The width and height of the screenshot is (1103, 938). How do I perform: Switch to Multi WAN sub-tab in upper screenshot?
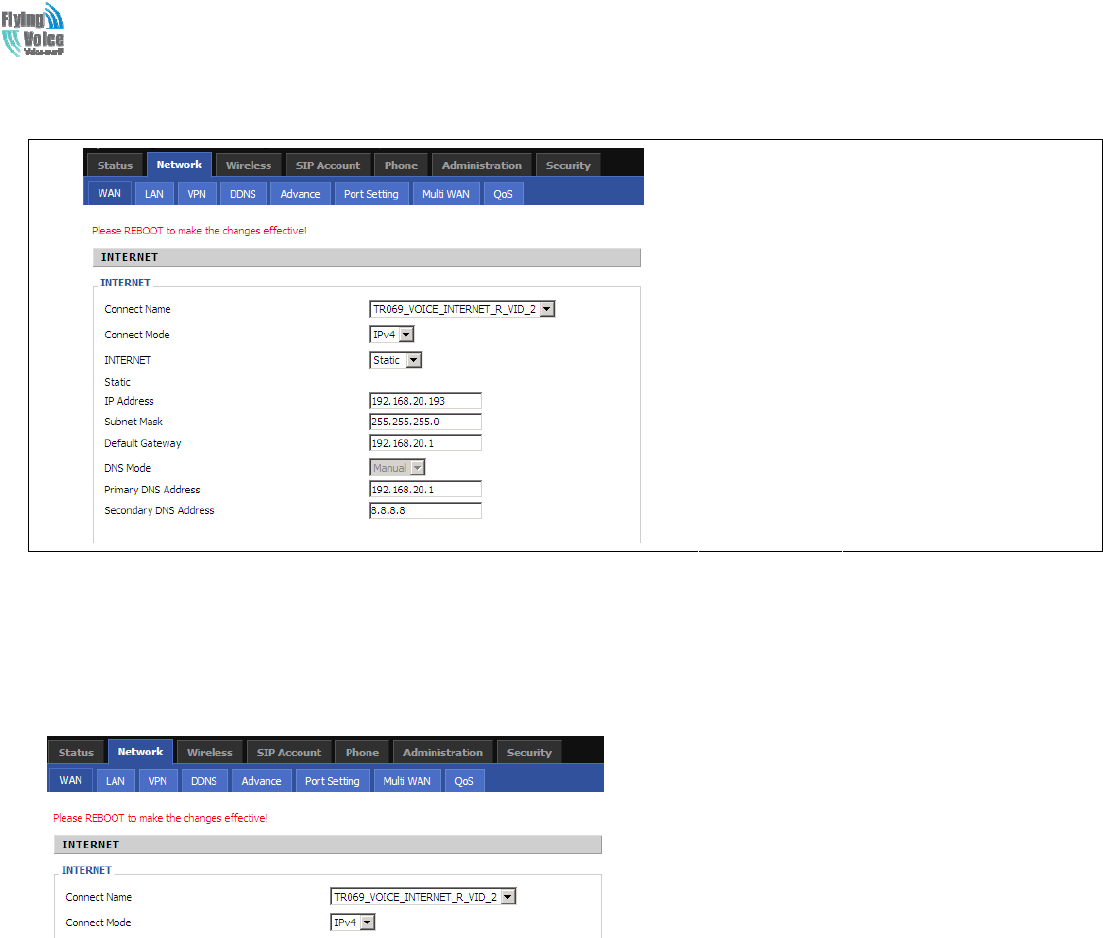point(446,194)
